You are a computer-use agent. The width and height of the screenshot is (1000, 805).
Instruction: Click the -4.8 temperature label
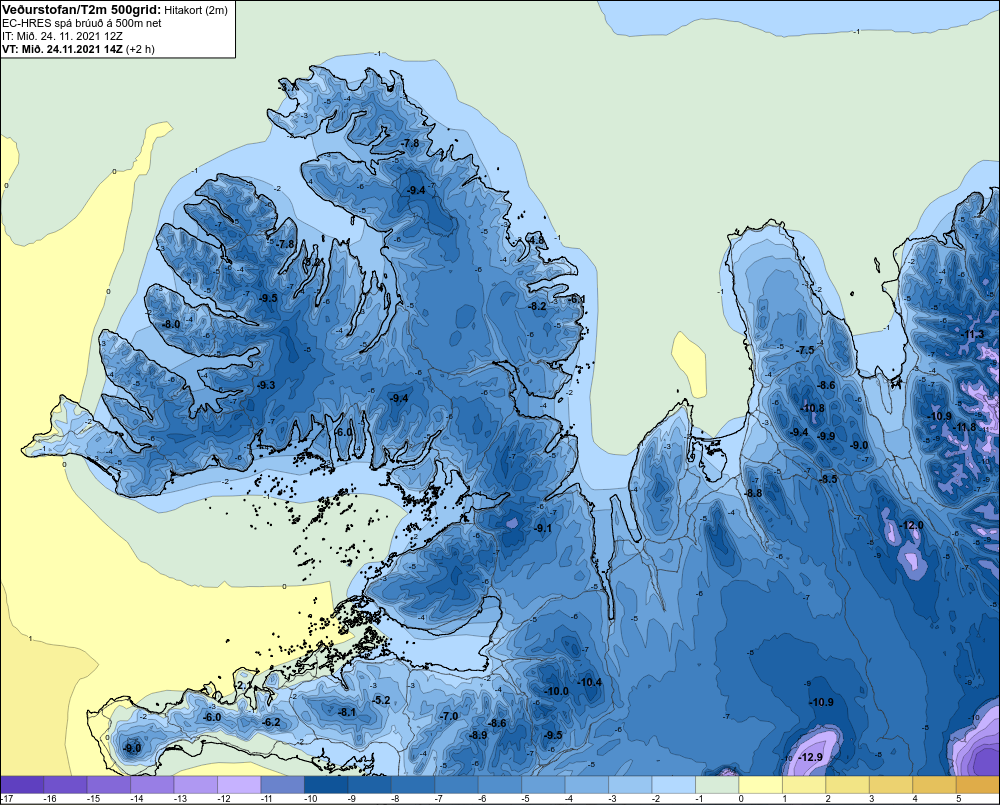(x=536, y=240)
